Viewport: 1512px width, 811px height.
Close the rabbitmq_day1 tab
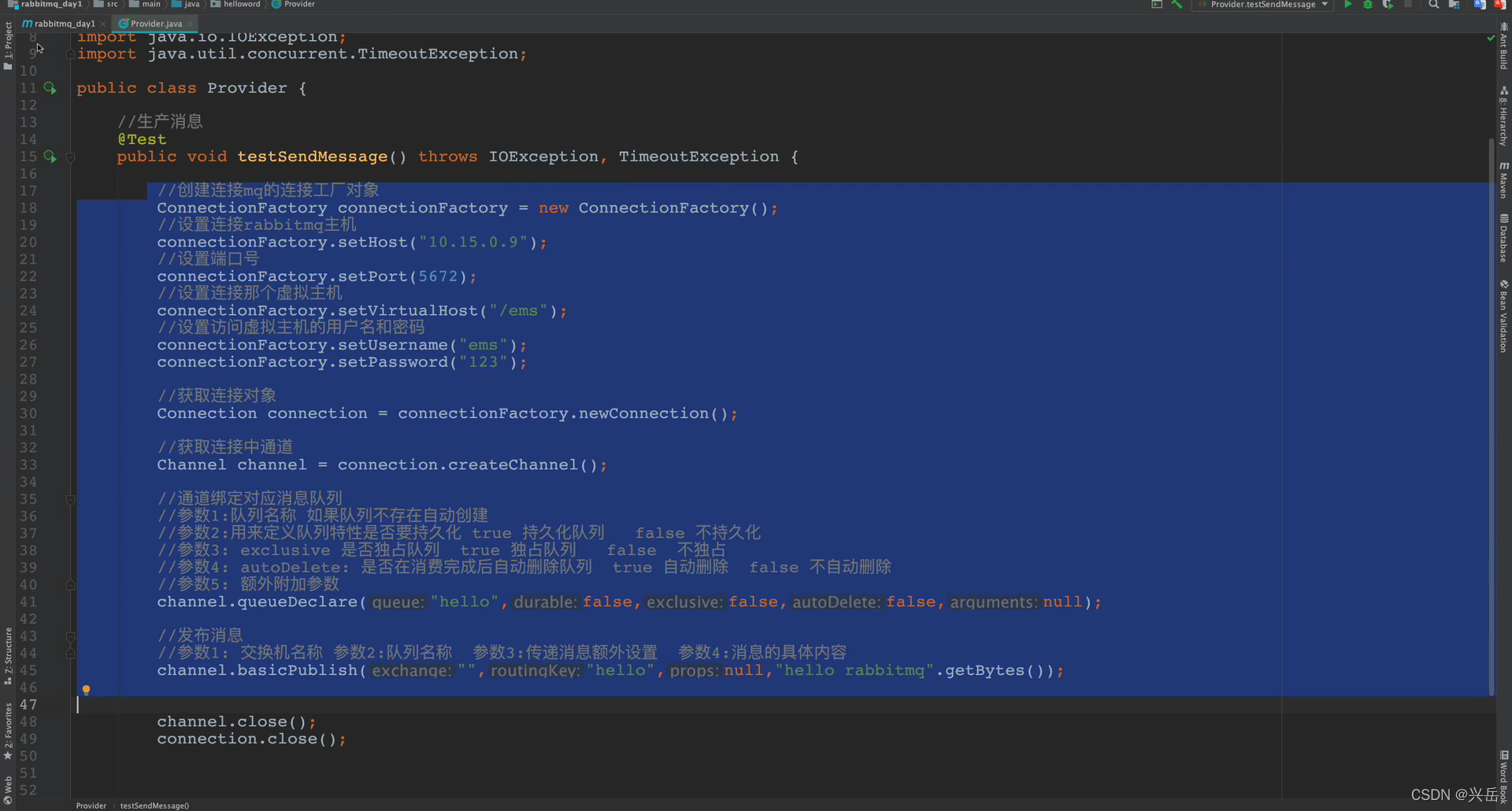(x=103, y=24)
